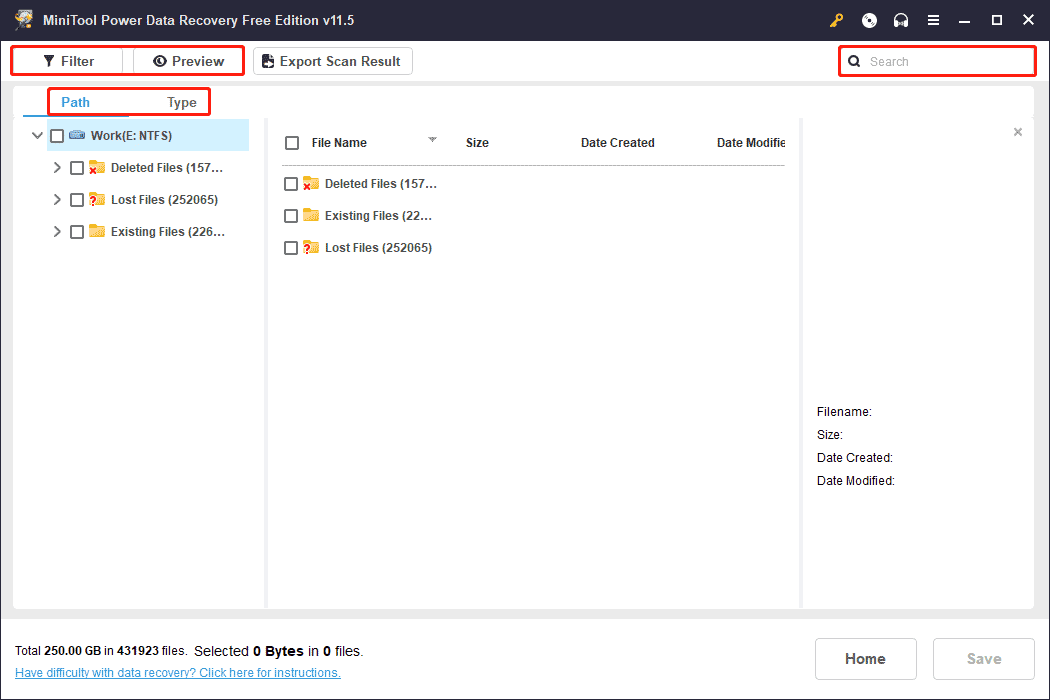Sort by Date Modified column header
The width and height of the screenshot is (1050, 700).
[751, 143]
